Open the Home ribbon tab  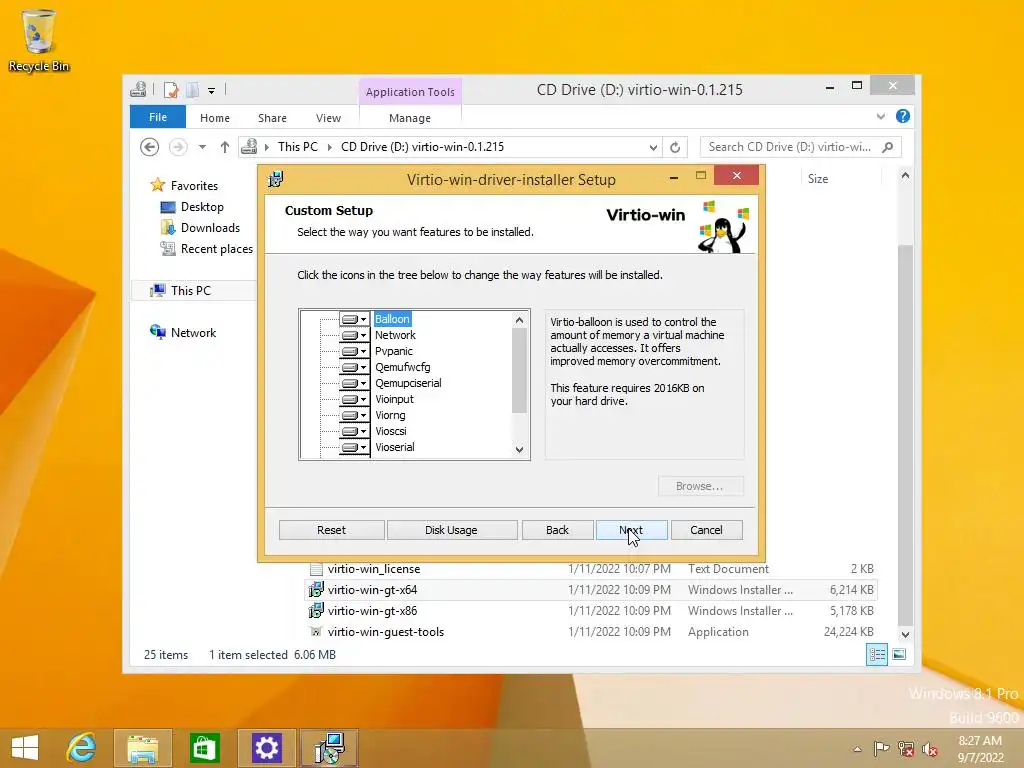pos(215,118)
